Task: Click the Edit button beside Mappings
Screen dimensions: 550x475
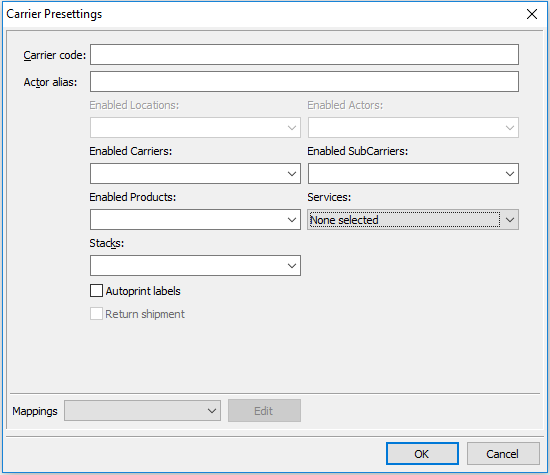Action: pos(264,410)
